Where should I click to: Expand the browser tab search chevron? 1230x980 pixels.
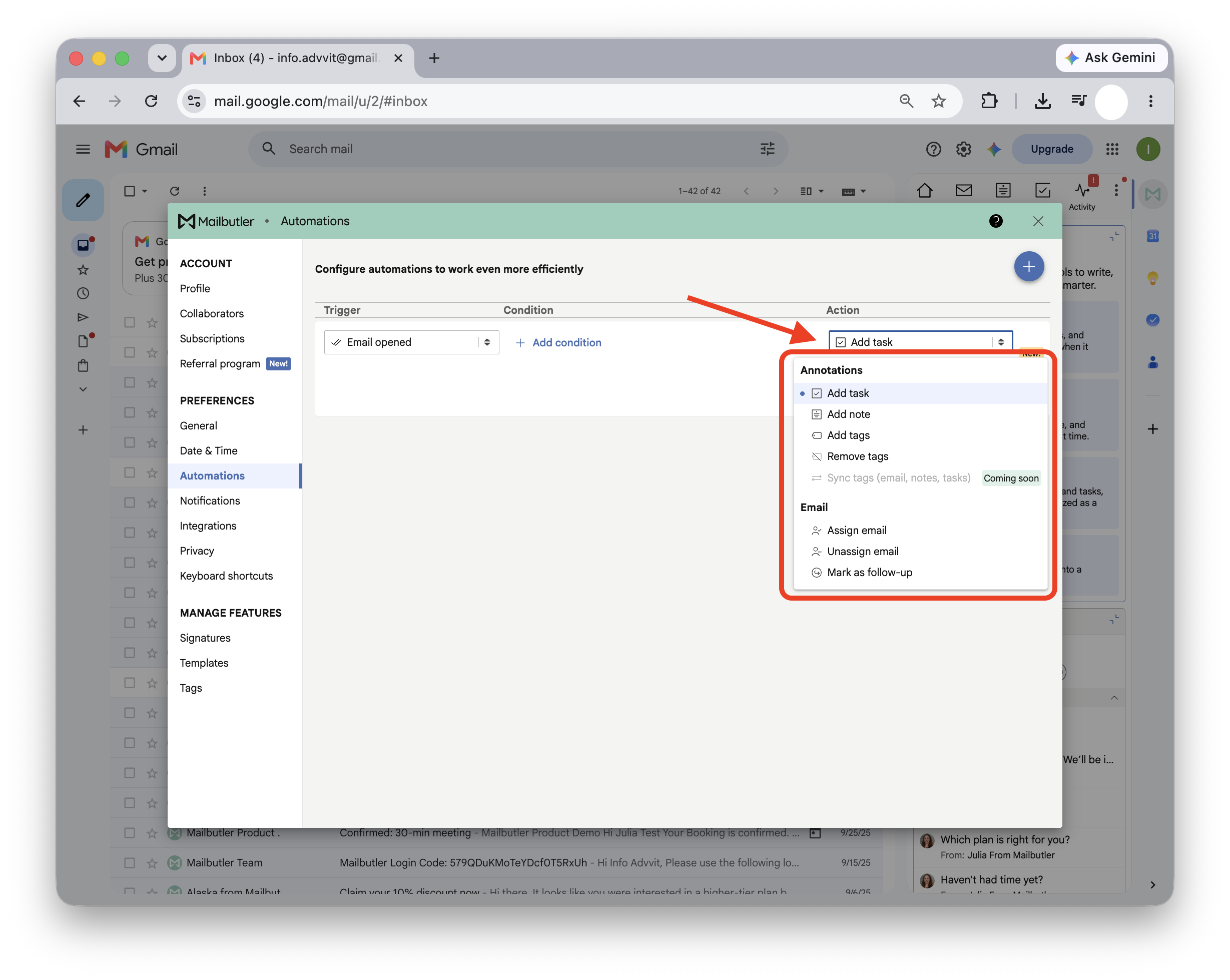[162, 58]
